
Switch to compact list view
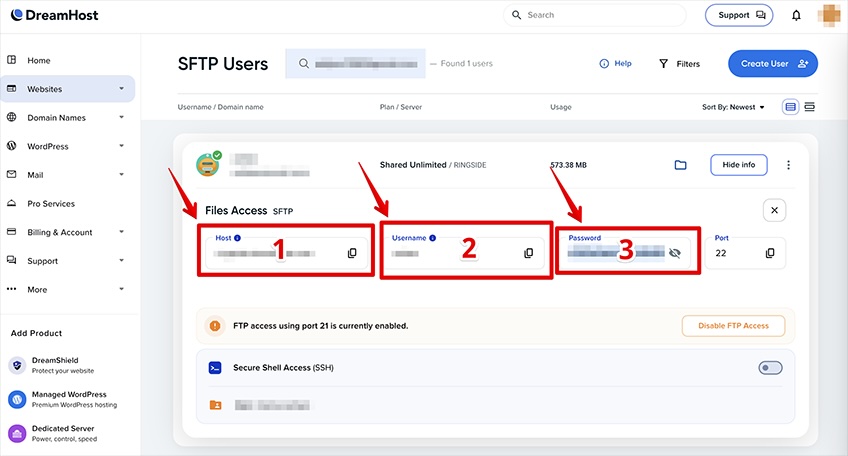click(810, 107)
